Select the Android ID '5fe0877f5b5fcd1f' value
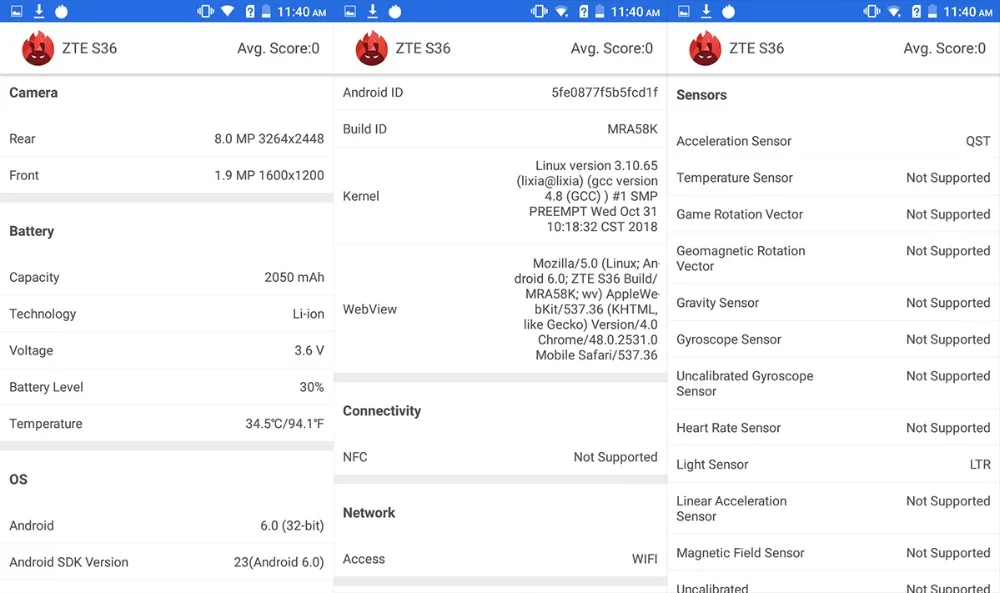 tap(605, 92)
